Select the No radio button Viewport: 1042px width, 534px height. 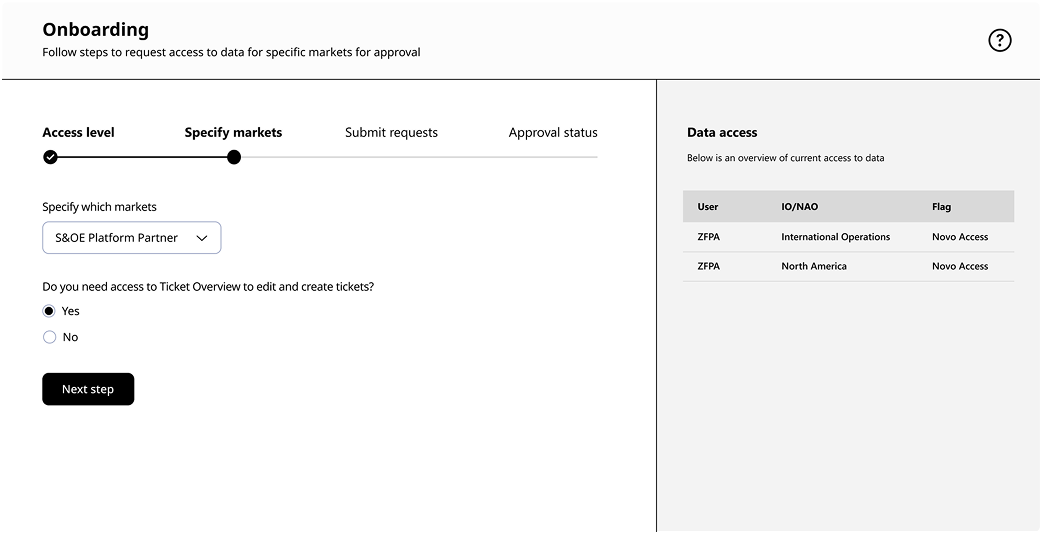pyautogui.click(x=49, y=337)
